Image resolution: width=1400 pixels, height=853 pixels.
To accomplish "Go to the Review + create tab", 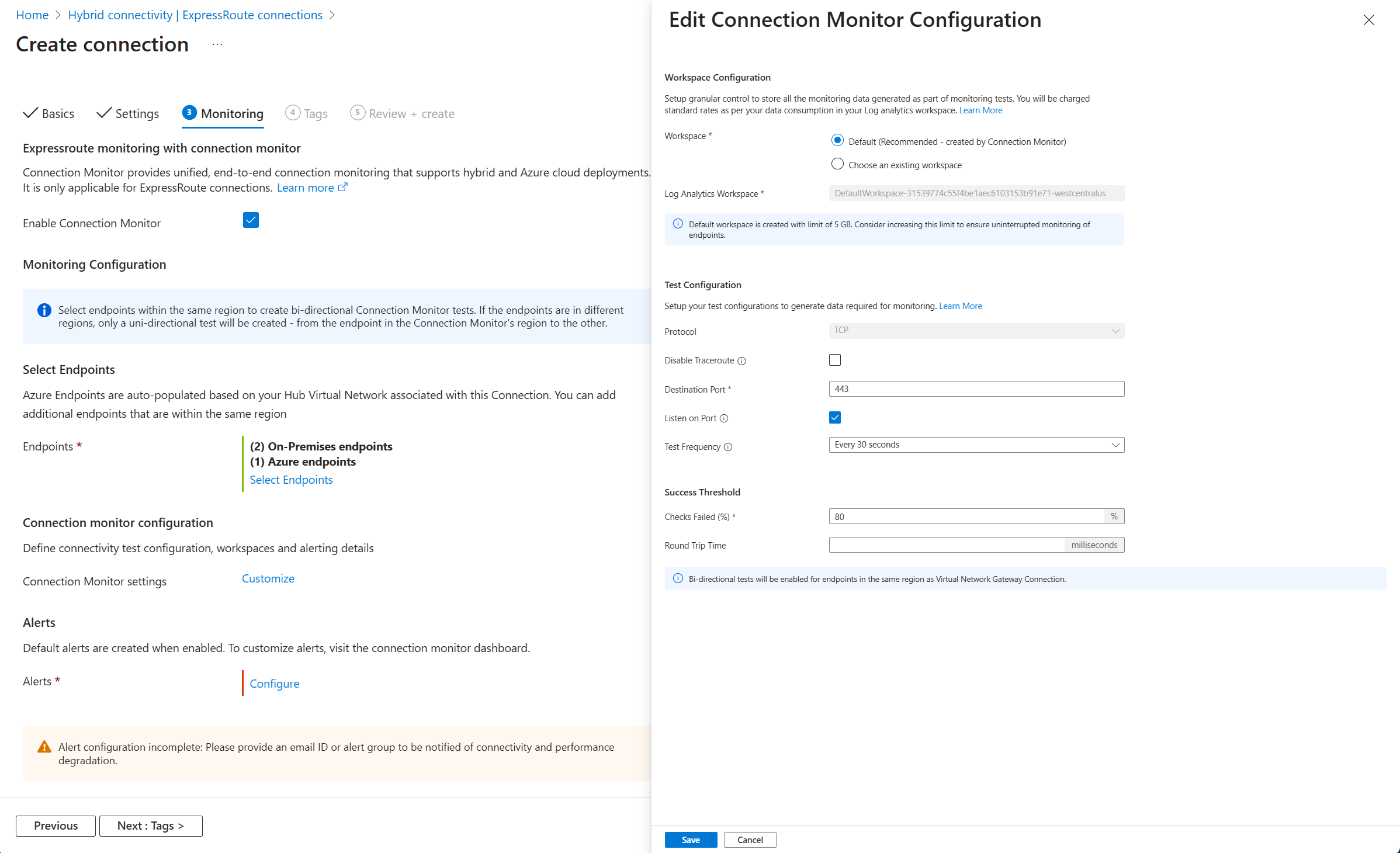I will coord(403,113).
